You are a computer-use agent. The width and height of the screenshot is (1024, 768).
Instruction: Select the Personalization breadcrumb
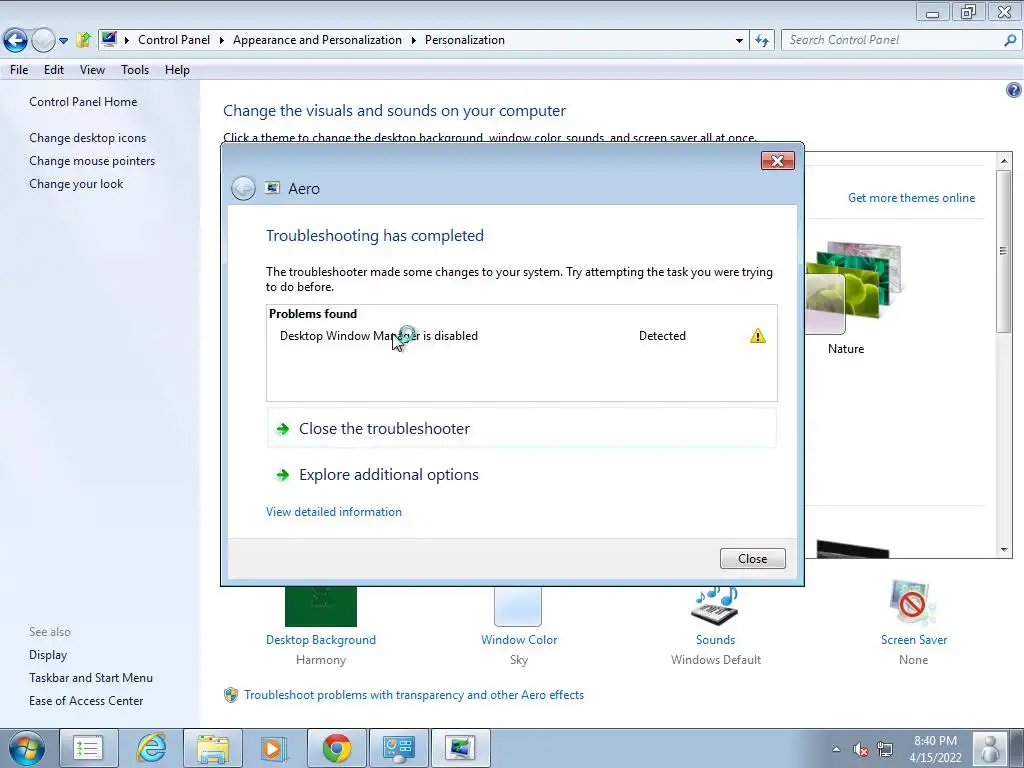[464, 40]
